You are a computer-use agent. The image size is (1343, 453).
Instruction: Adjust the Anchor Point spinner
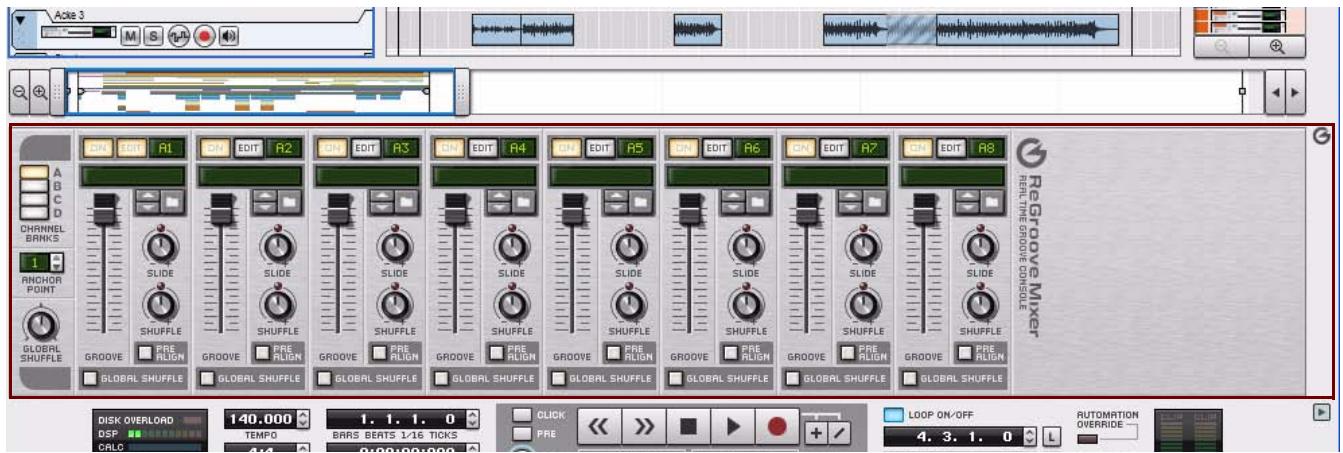[55, 262]
